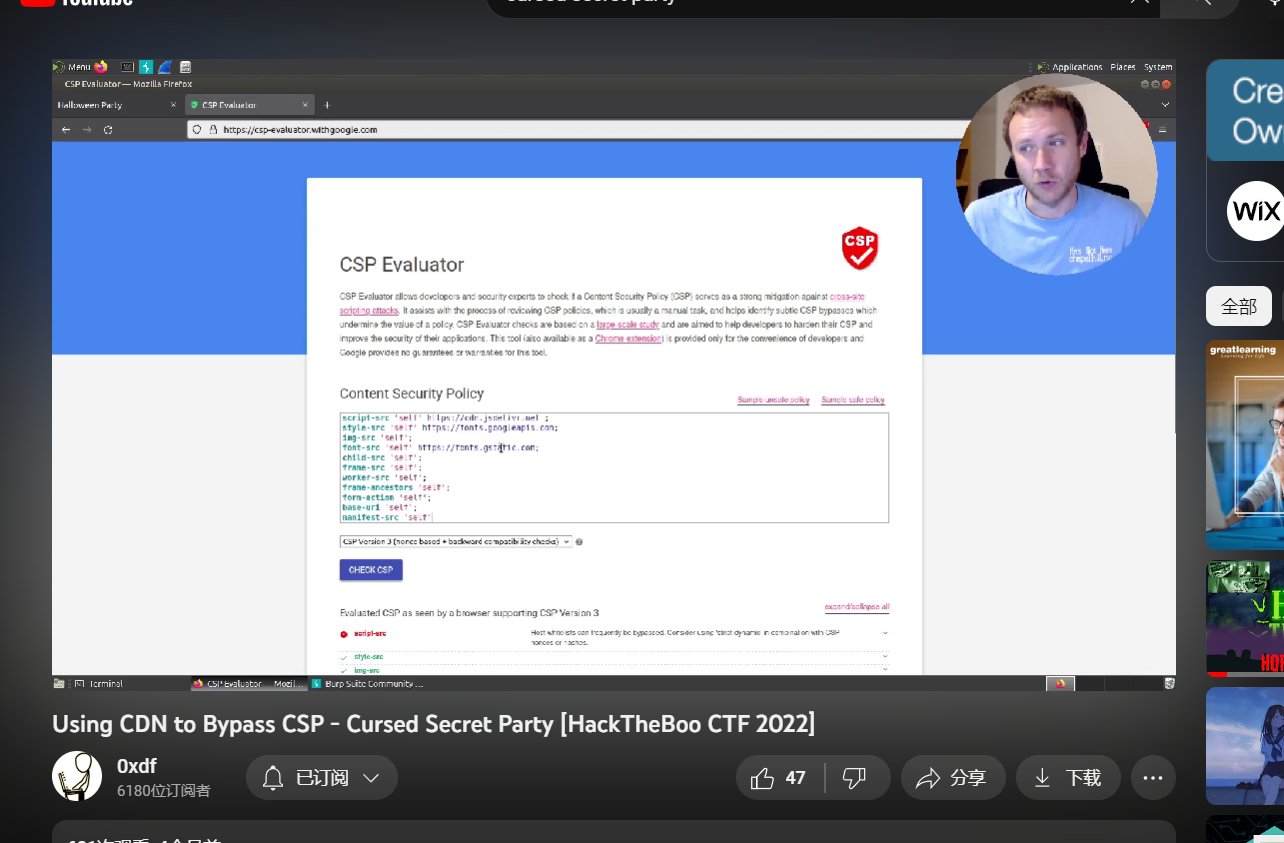Open the Wix ad logo
Image resolution: width=1284 pixels, height=843 pixels.
coord(1255,211)
